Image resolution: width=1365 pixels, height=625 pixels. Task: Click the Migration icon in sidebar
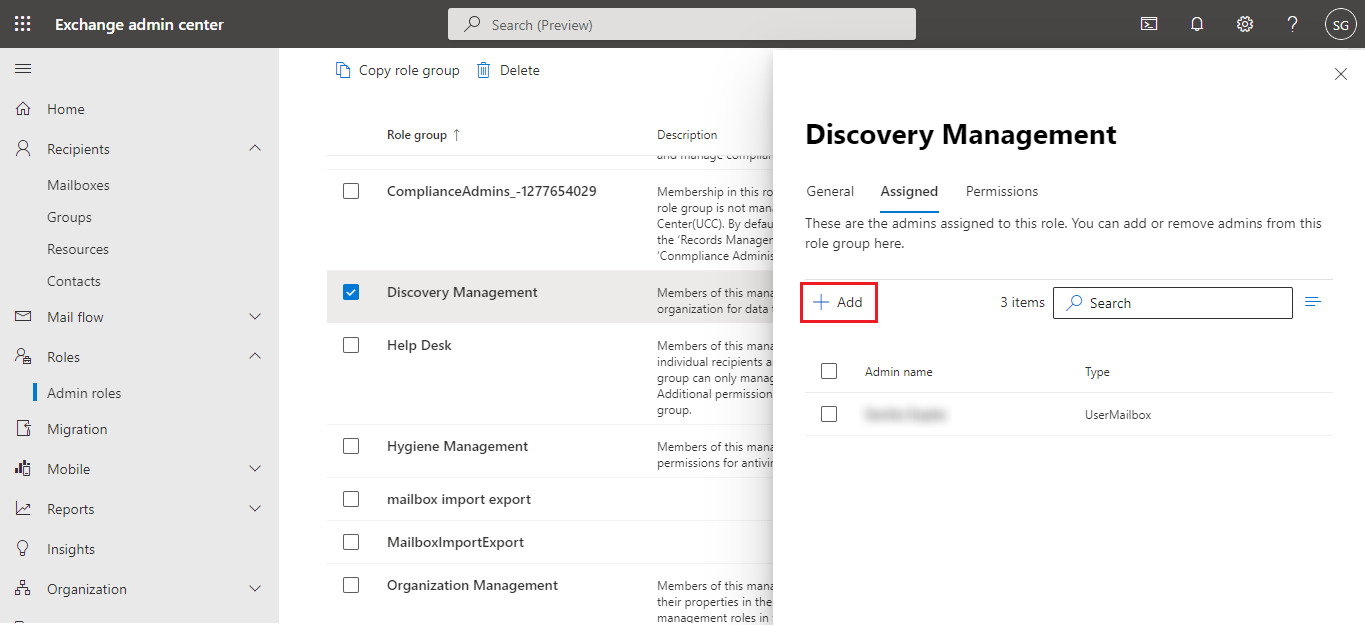pos(24,429)
